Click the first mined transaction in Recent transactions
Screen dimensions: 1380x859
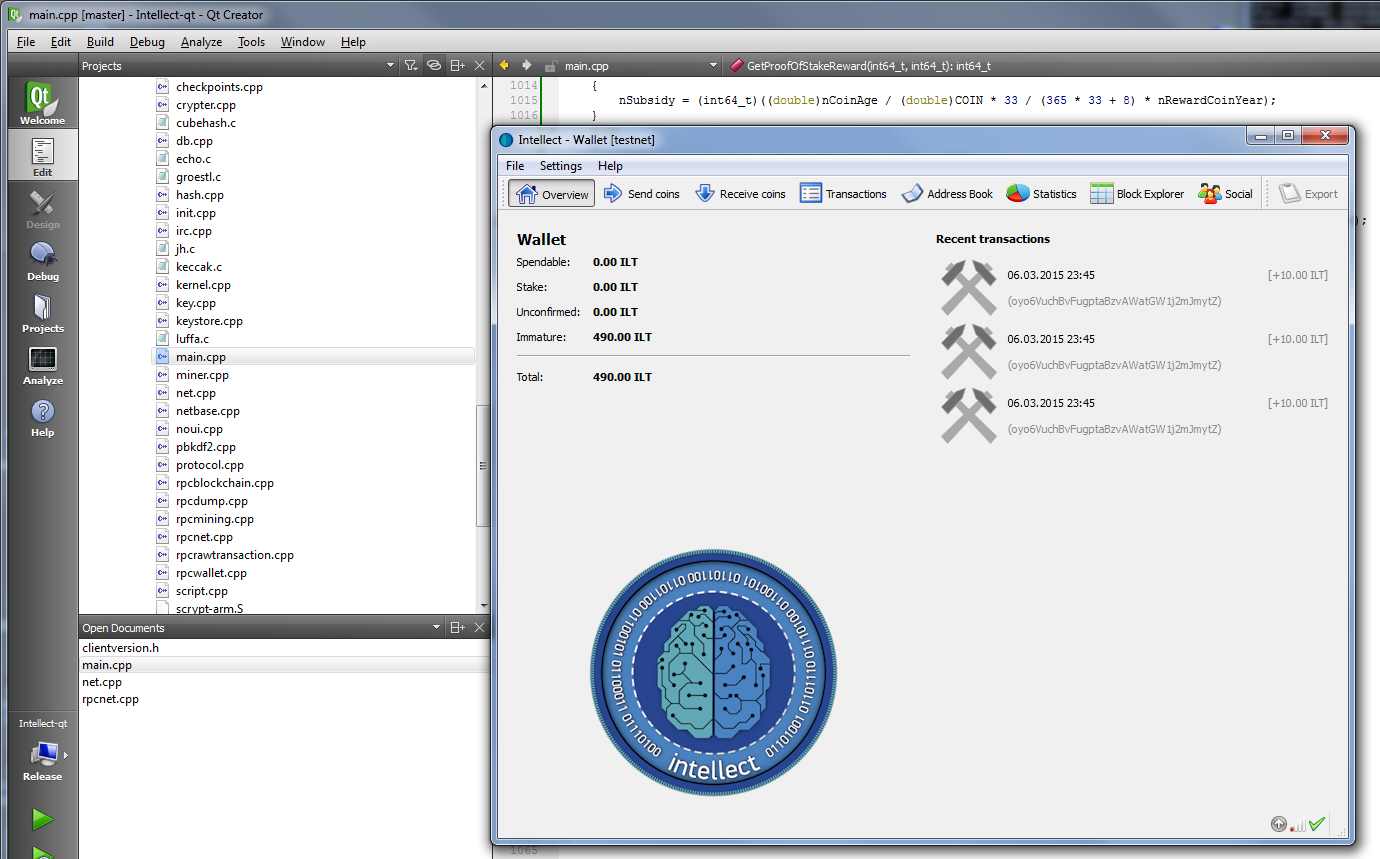point(1133,287)
